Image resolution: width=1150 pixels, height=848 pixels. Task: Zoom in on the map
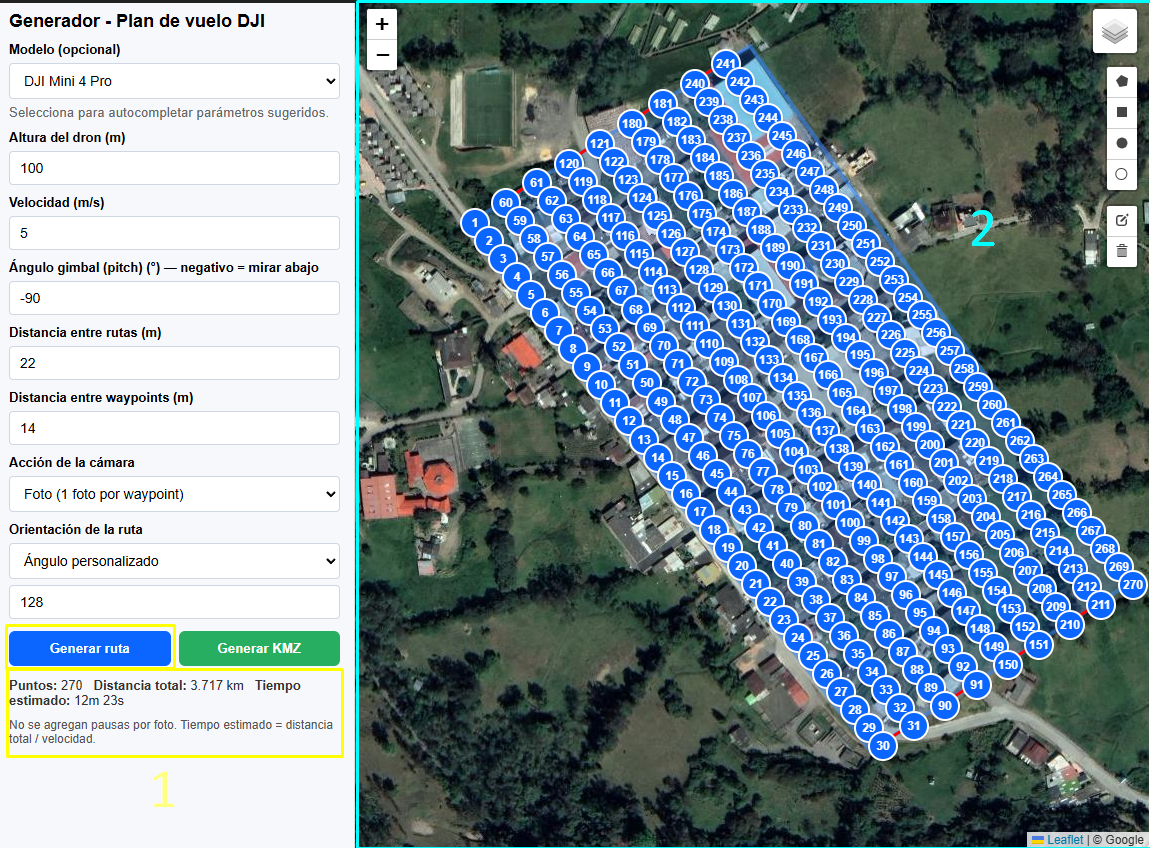coord(382,24)
